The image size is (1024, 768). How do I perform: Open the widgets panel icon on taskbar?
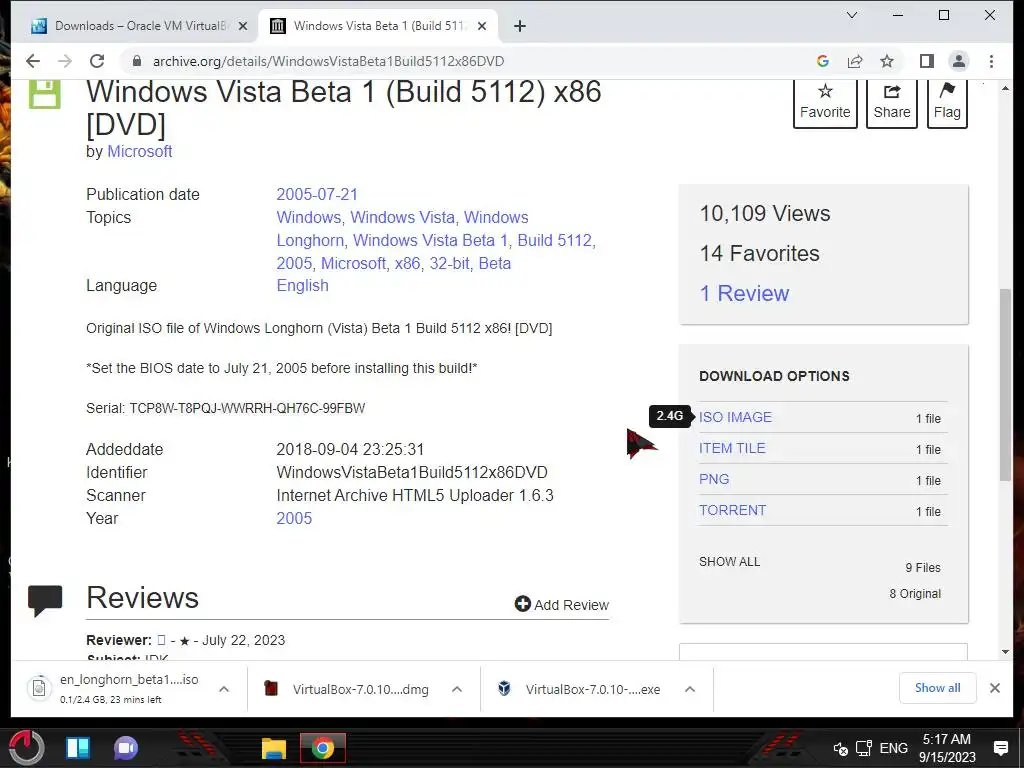click(x=78, y=748)
